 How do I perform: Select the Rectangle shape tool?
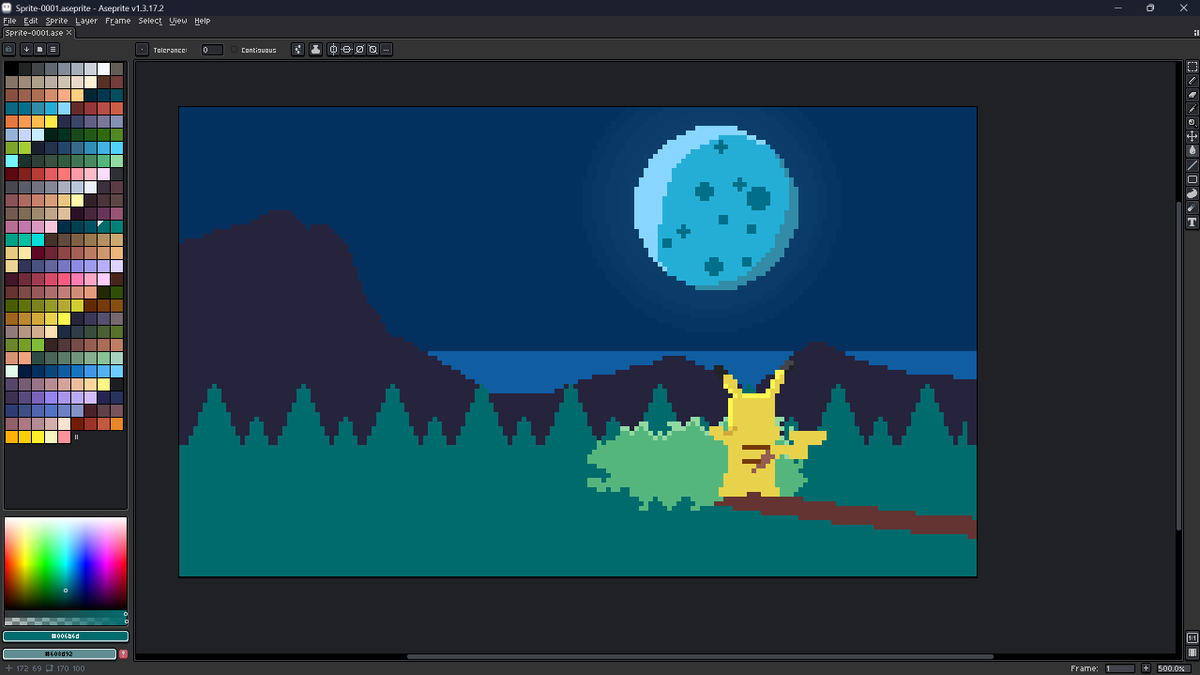point(1192,179)
